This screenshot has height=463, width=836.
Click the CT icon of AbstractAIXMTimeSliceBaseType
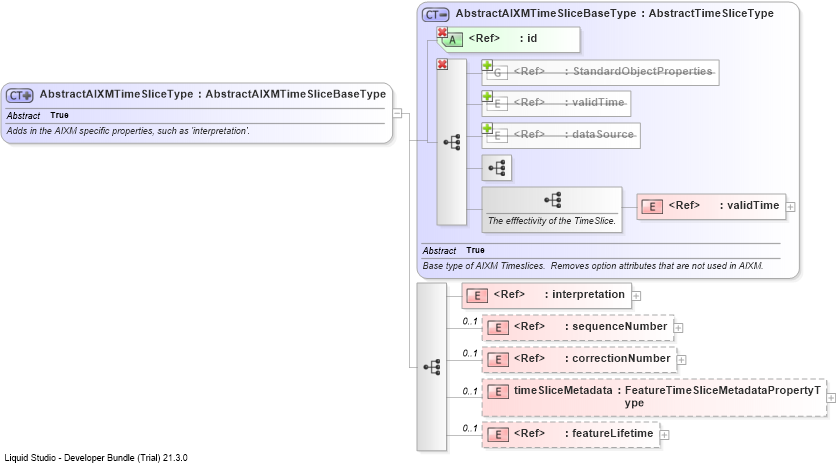point(436,15)
